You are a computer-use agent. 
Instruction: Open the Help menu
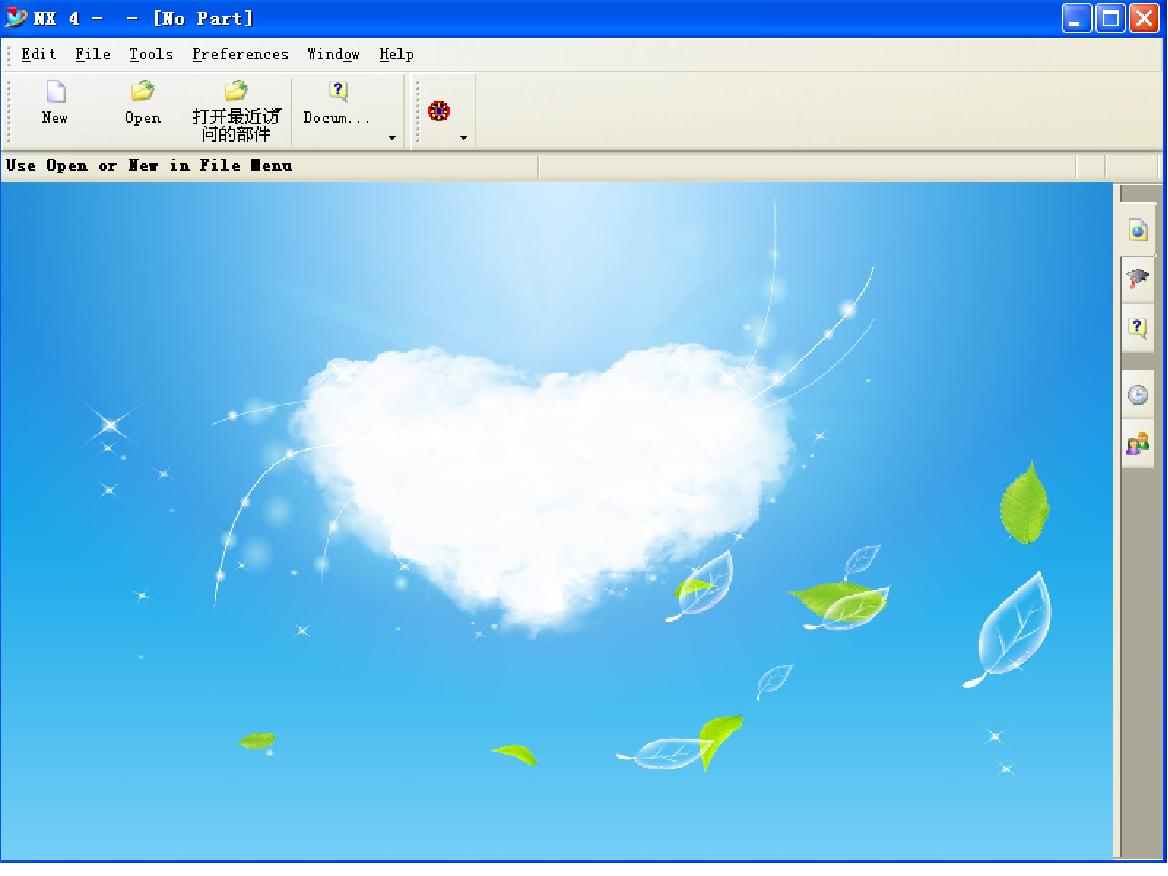tap(396, 54)
